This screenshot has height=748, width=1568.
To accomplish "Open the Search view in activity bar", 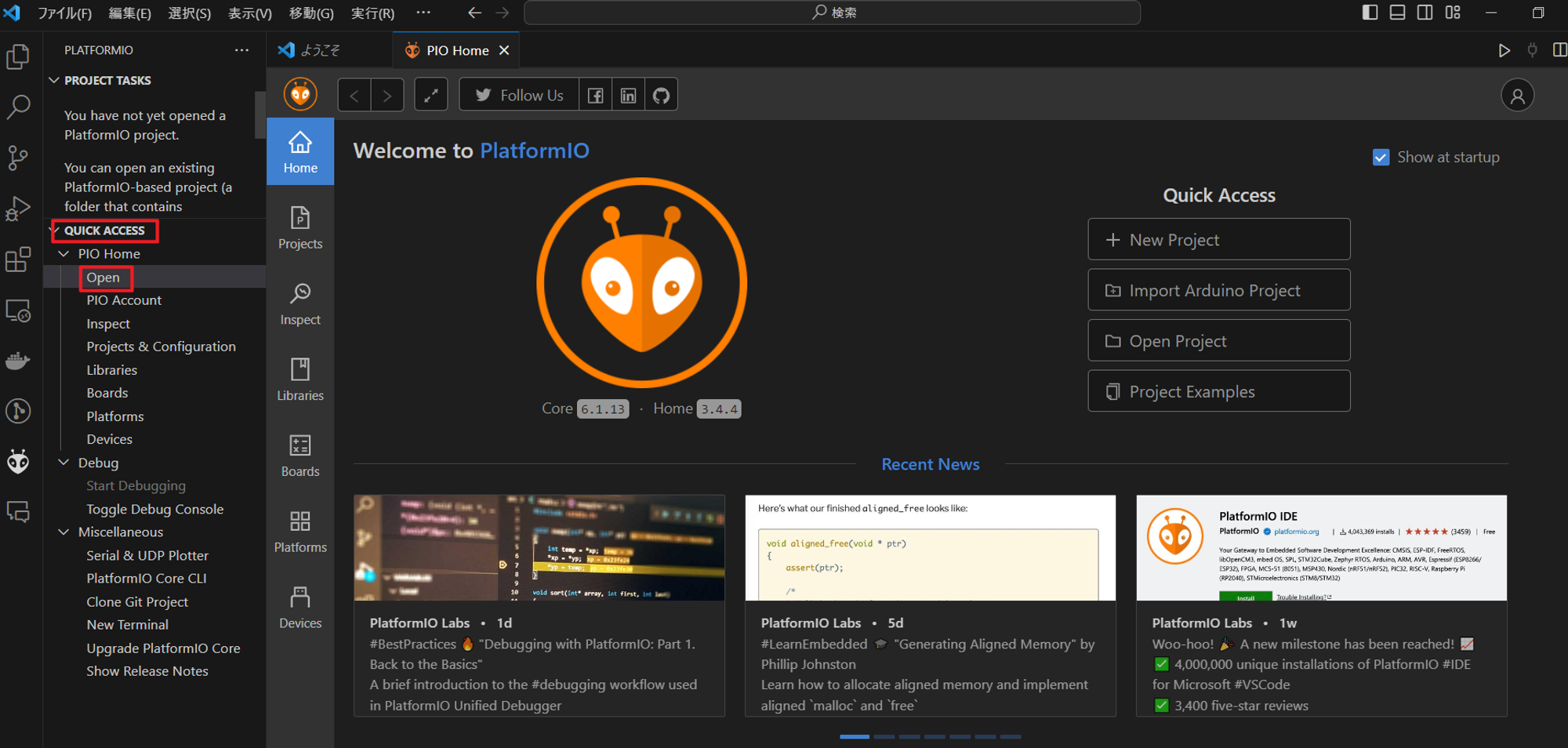I will (18, 107).
